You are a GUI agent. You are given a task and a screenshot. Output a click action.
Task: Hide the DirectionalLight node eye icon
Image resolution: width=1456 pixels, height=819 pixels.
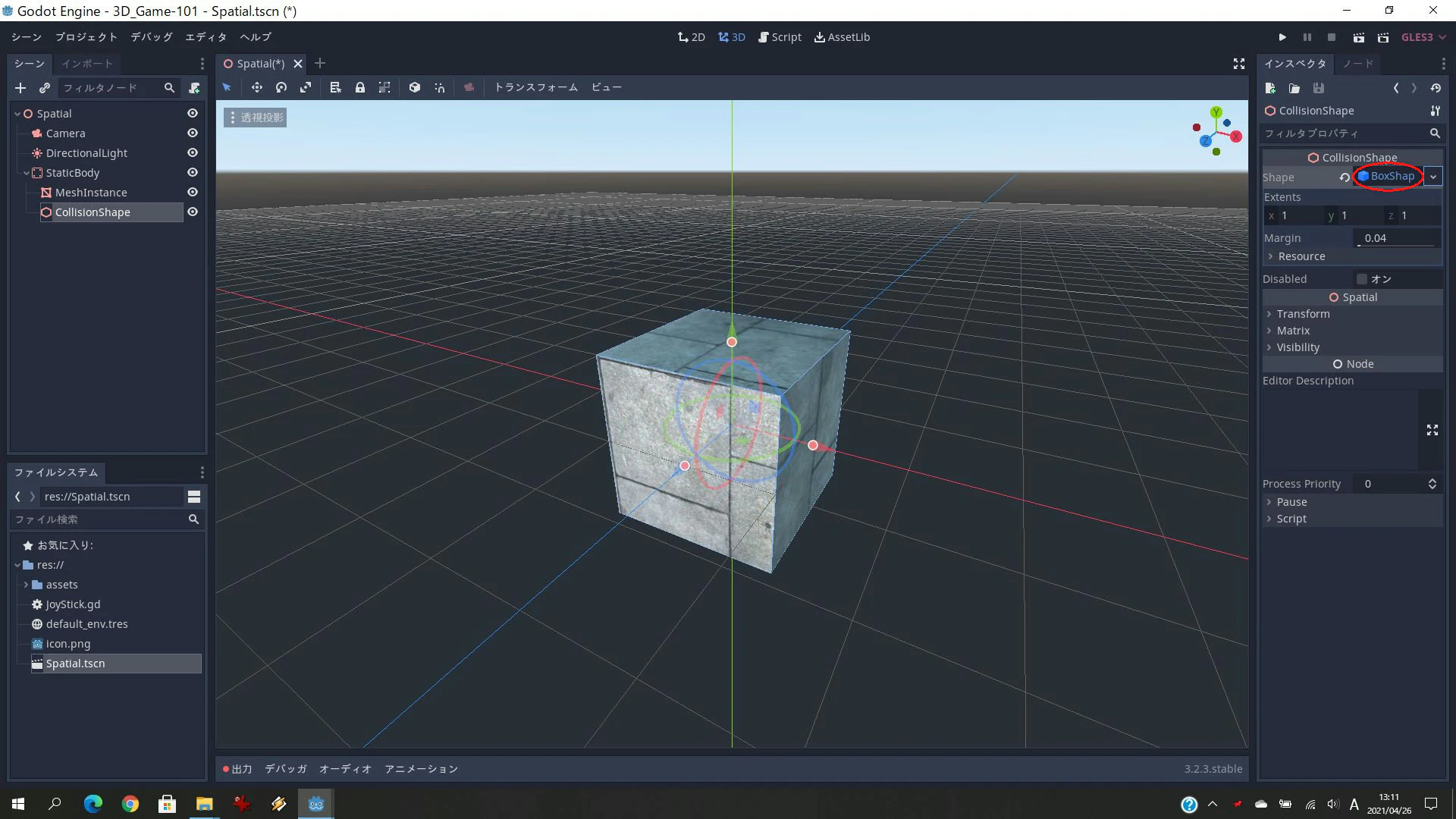click(193, 152)
